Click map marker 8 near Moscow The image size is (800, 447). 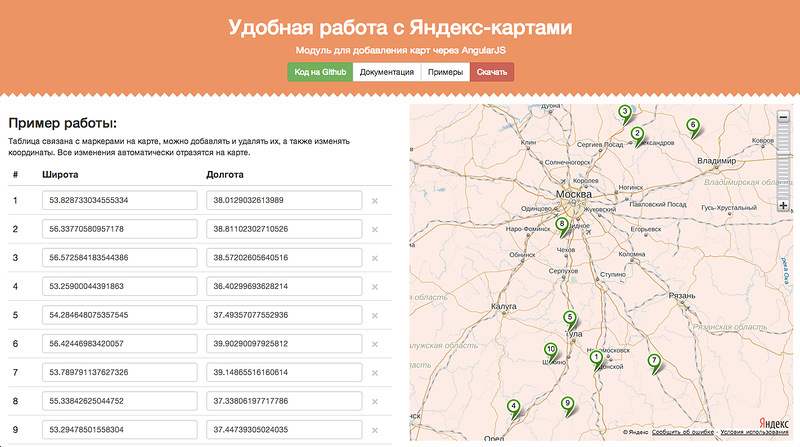tap(562, 227)
